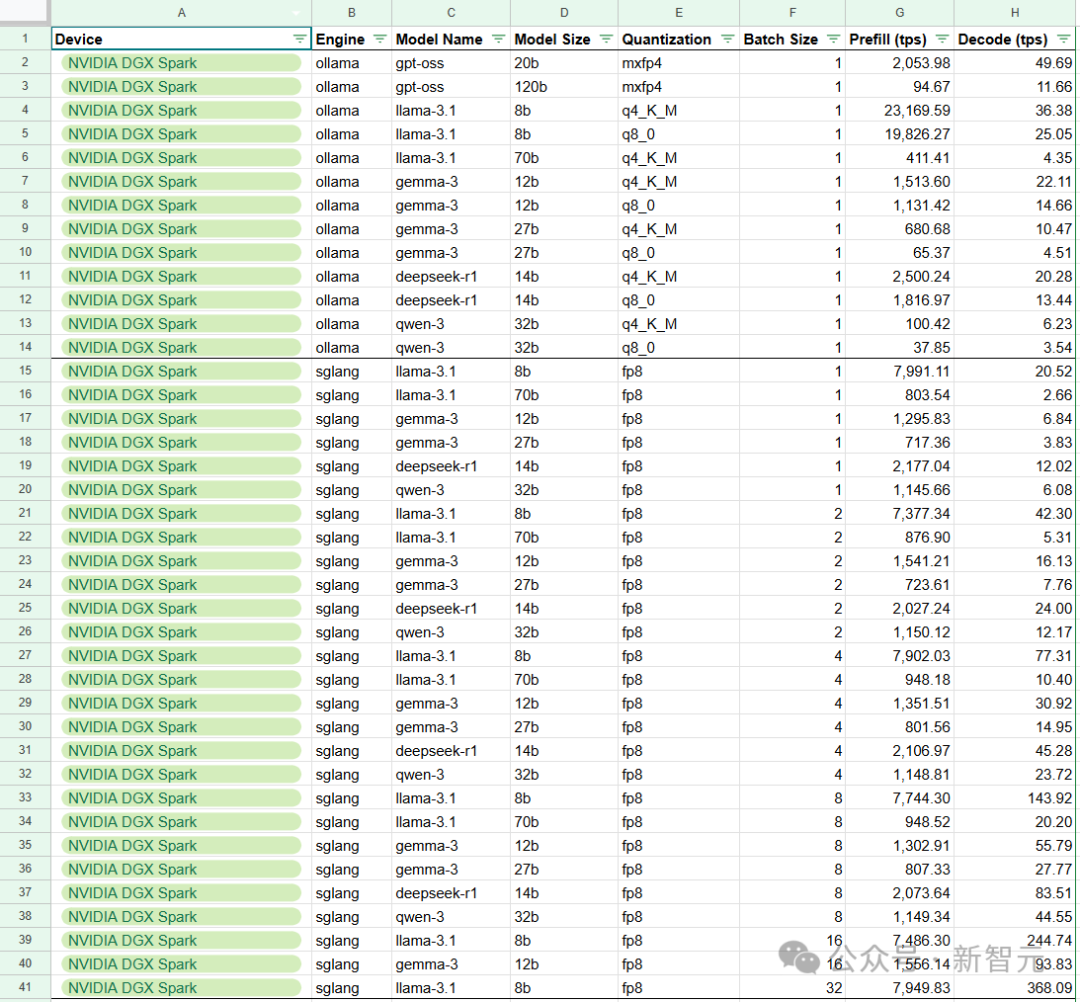Screen dimensions: 1080x1002
Task: Click prefill value 2,073.64
Action: tap(900, 893)
